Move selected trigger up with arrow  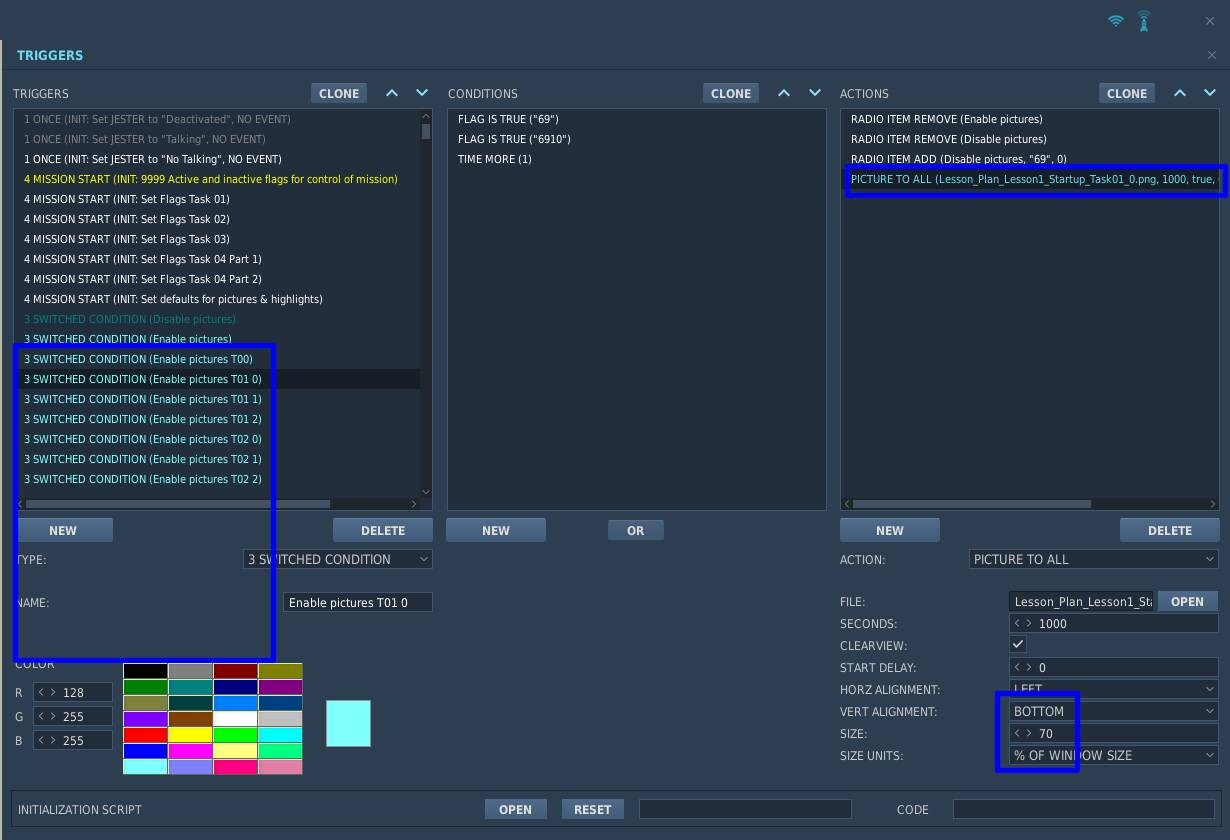pyautogui.click(x=392, y=93)
